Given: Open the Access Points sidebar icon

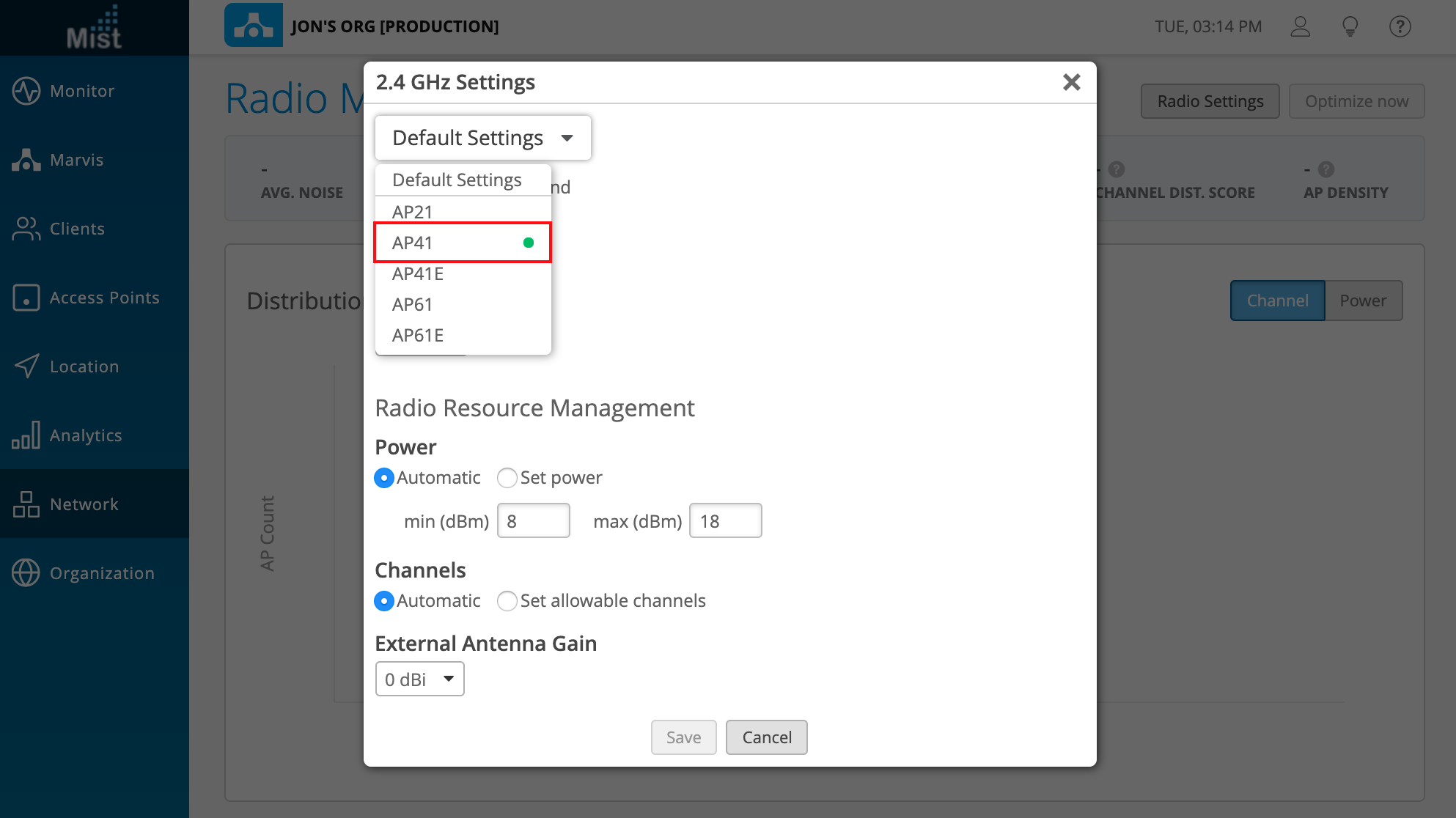Looking at the screenshot, I should pos(26,298).
